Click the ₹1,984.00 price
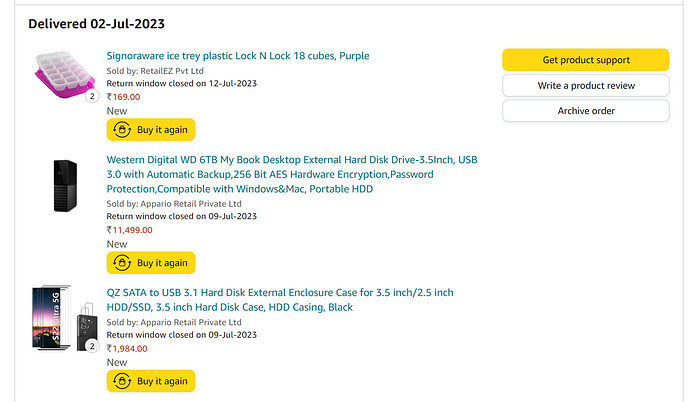 coord(127,348)
